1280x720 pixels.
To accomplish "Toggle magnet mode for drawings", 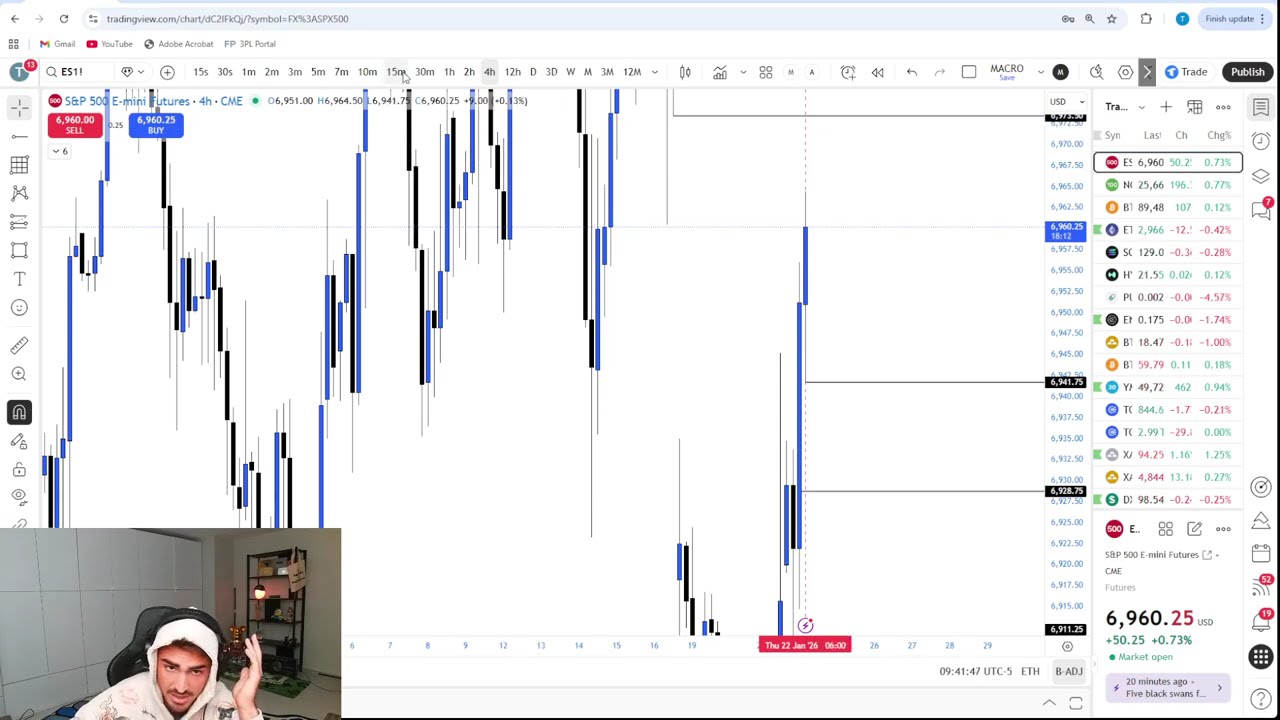I will [x=19, y=412].
